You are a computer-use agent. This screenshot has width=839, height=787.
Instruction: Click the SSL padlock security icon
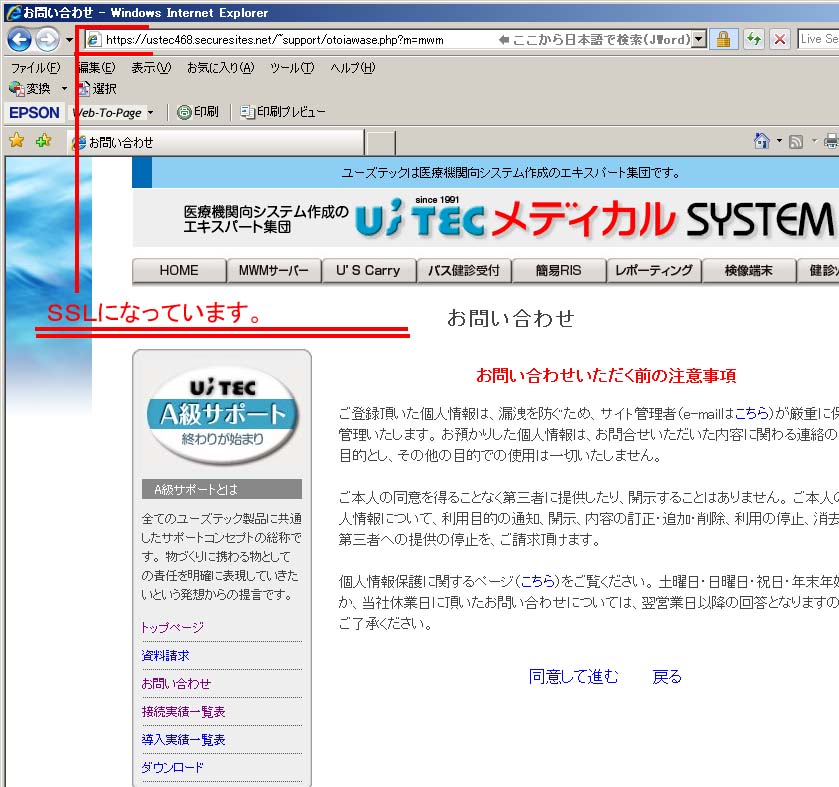coord(723,40)
